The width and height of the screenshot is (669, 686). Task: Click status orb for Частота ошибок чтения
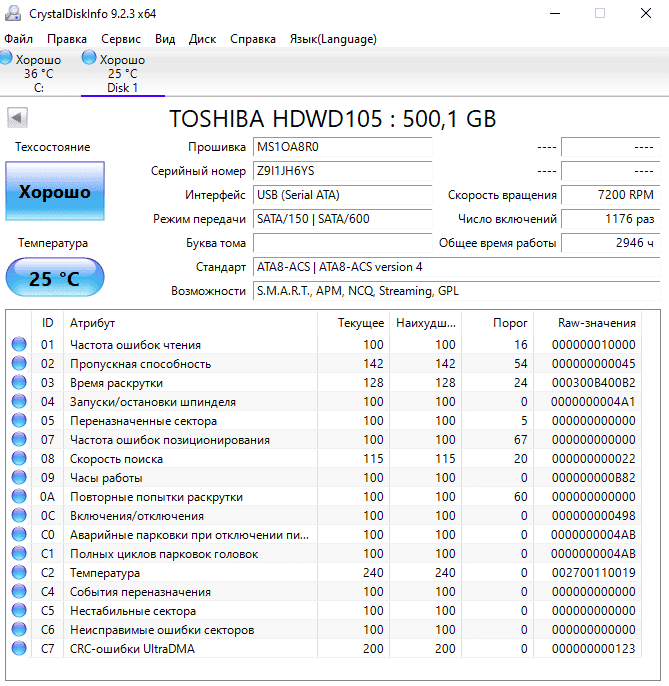click(19, 345)
